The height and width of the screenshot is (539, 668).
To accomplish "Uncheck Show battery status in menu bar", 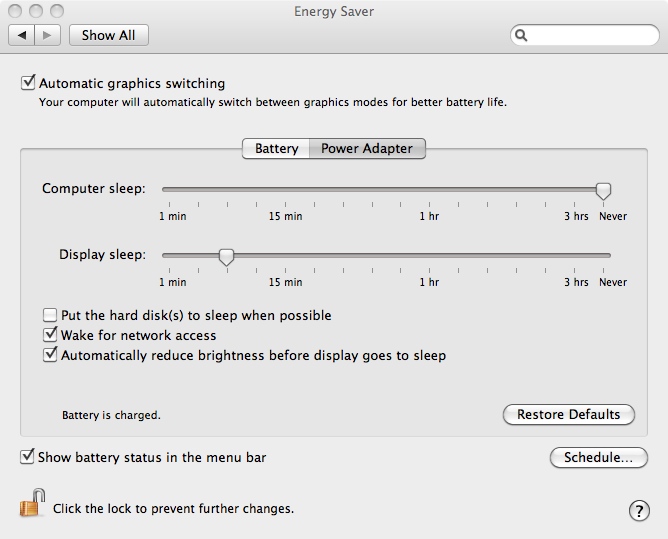I will pyautogui.click(x=27, y=457).
